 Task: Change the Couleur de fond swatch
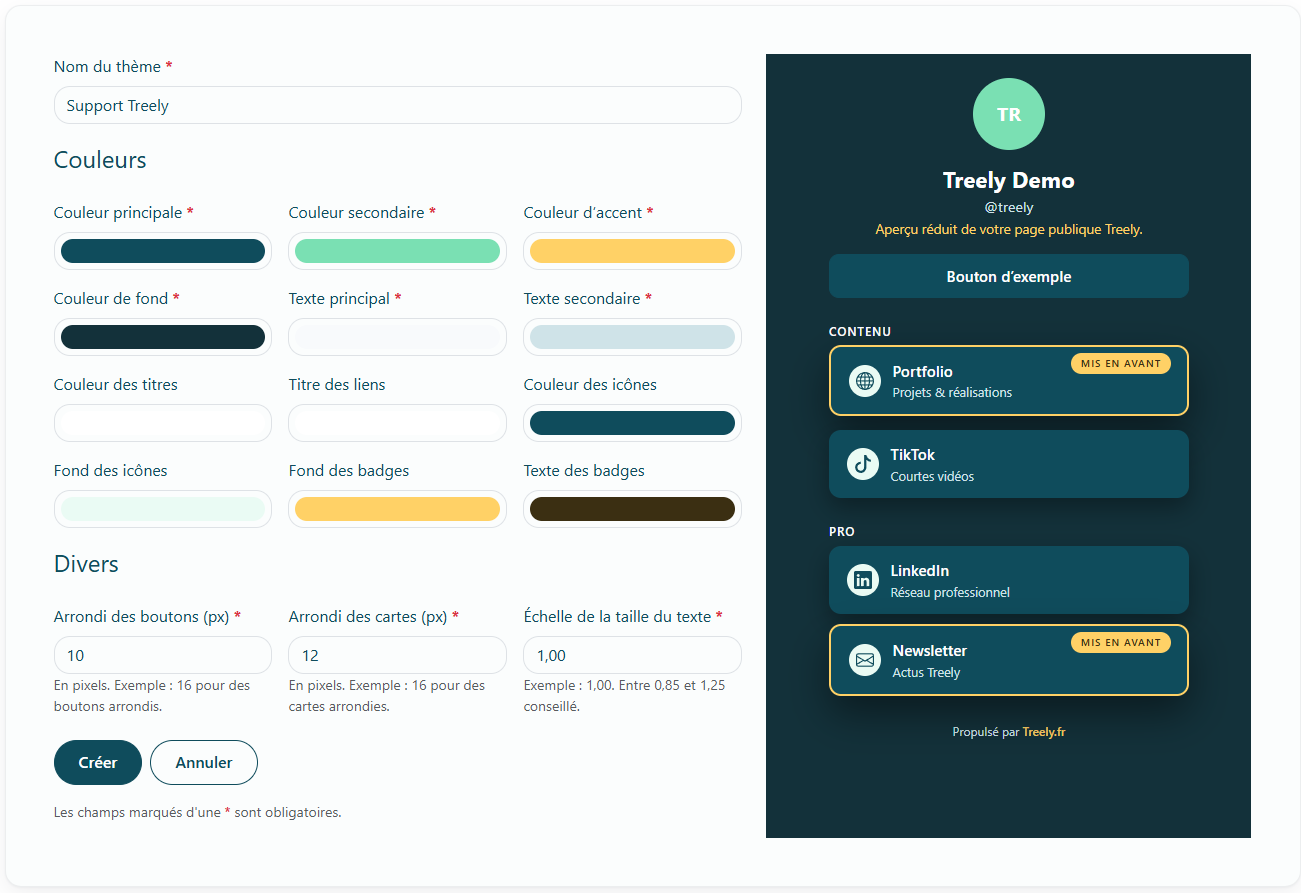pyautogui.click(x=163, y=337)
